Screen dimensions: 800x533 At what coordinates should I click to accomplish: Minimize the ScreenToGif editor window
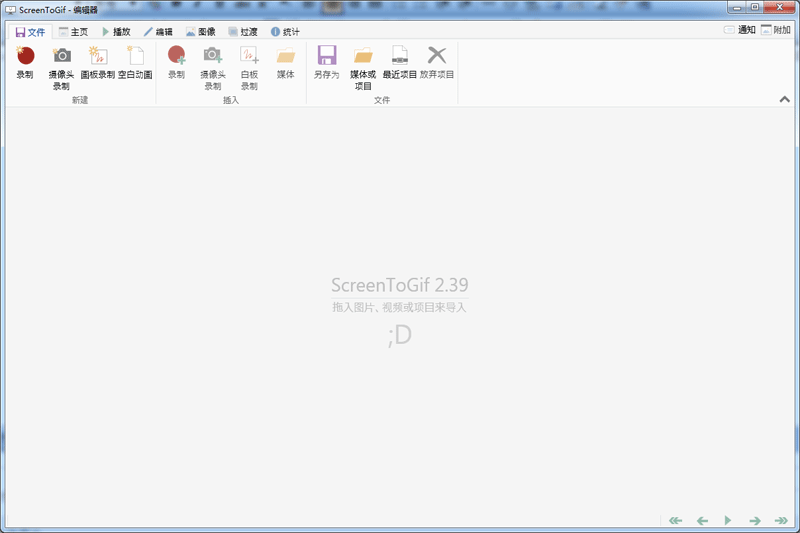click(737, 8)
